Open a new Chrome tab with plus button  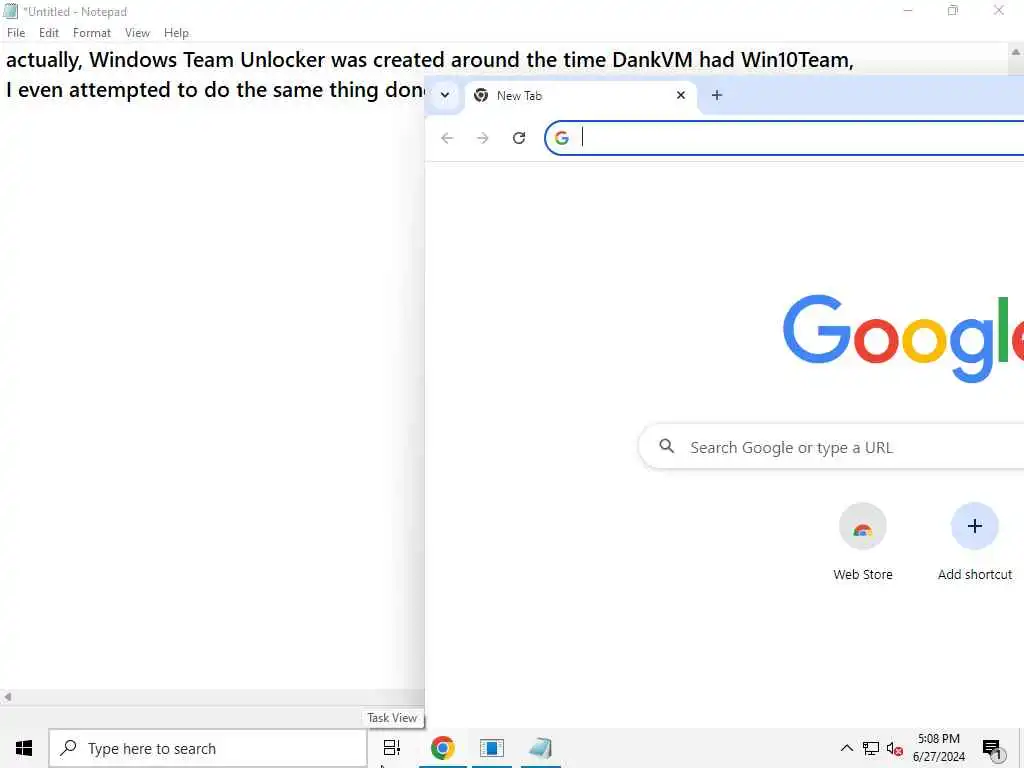tap(716, 95)
